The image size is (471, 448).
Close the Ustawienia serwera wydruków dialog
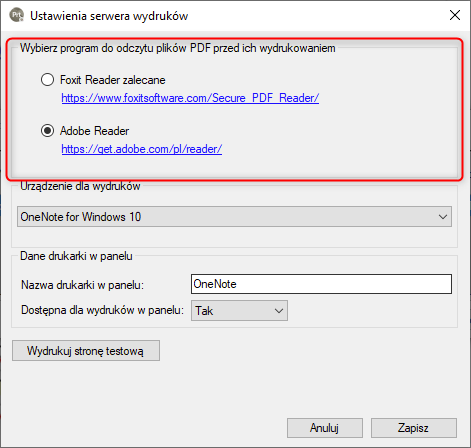click(x=455, y=15)
